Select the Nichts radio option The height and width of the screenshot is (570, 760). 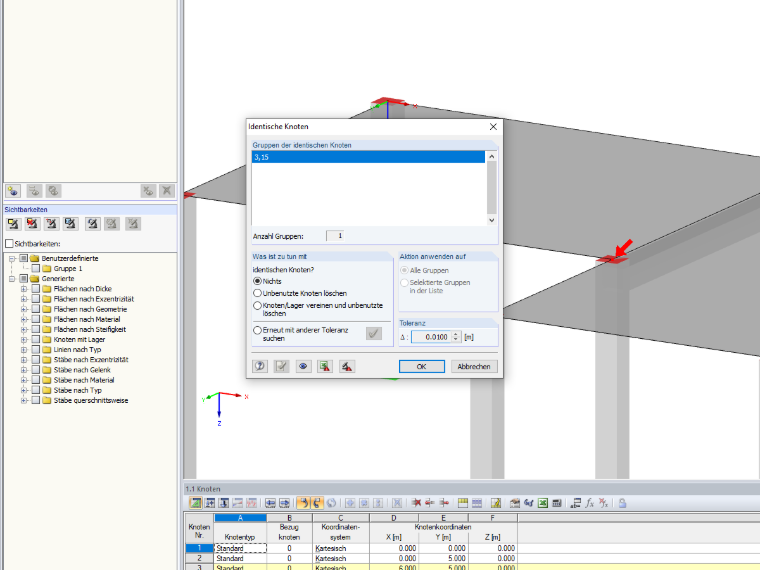click(258, 281)
